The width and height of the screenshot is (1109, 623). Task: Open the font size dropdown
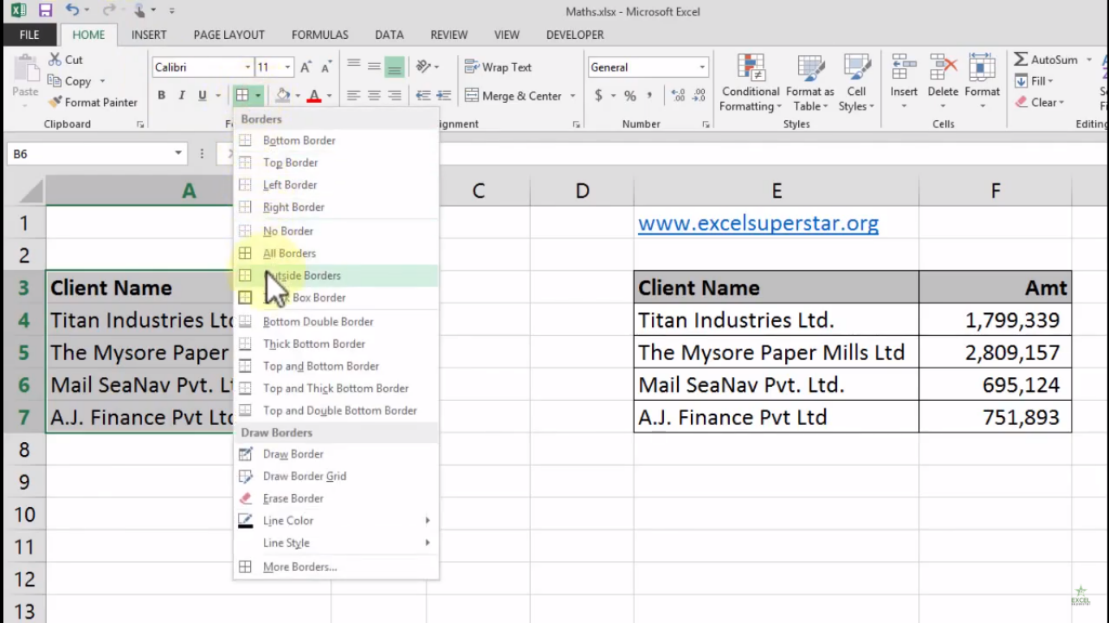[x=287, y=67]
